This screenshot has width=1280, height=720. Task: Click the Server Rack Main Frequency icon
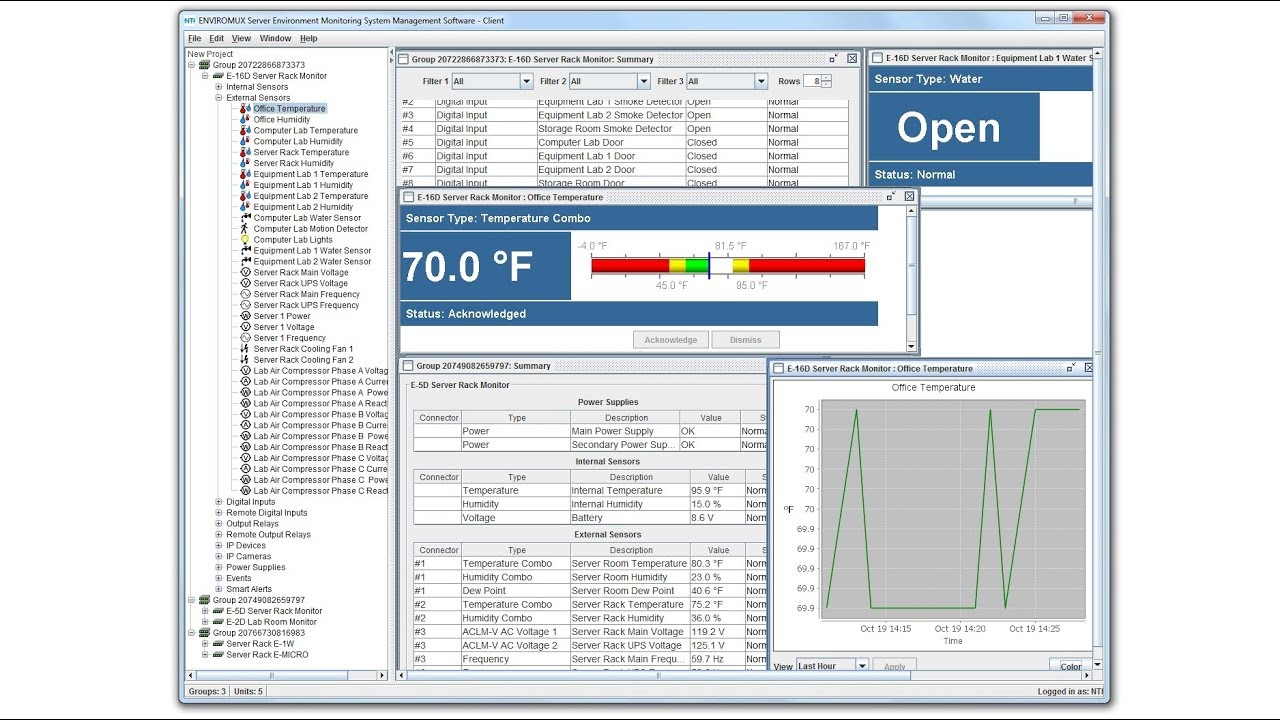pyautogui.click(x=245, y=294)
